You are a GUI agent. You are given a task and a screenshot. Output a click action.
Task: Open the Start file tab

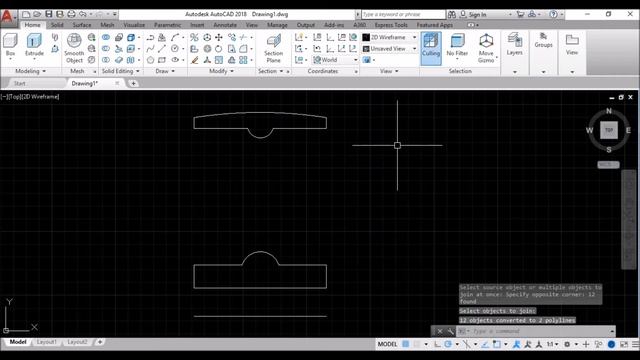pyautogui.click(x=20, y=83)
